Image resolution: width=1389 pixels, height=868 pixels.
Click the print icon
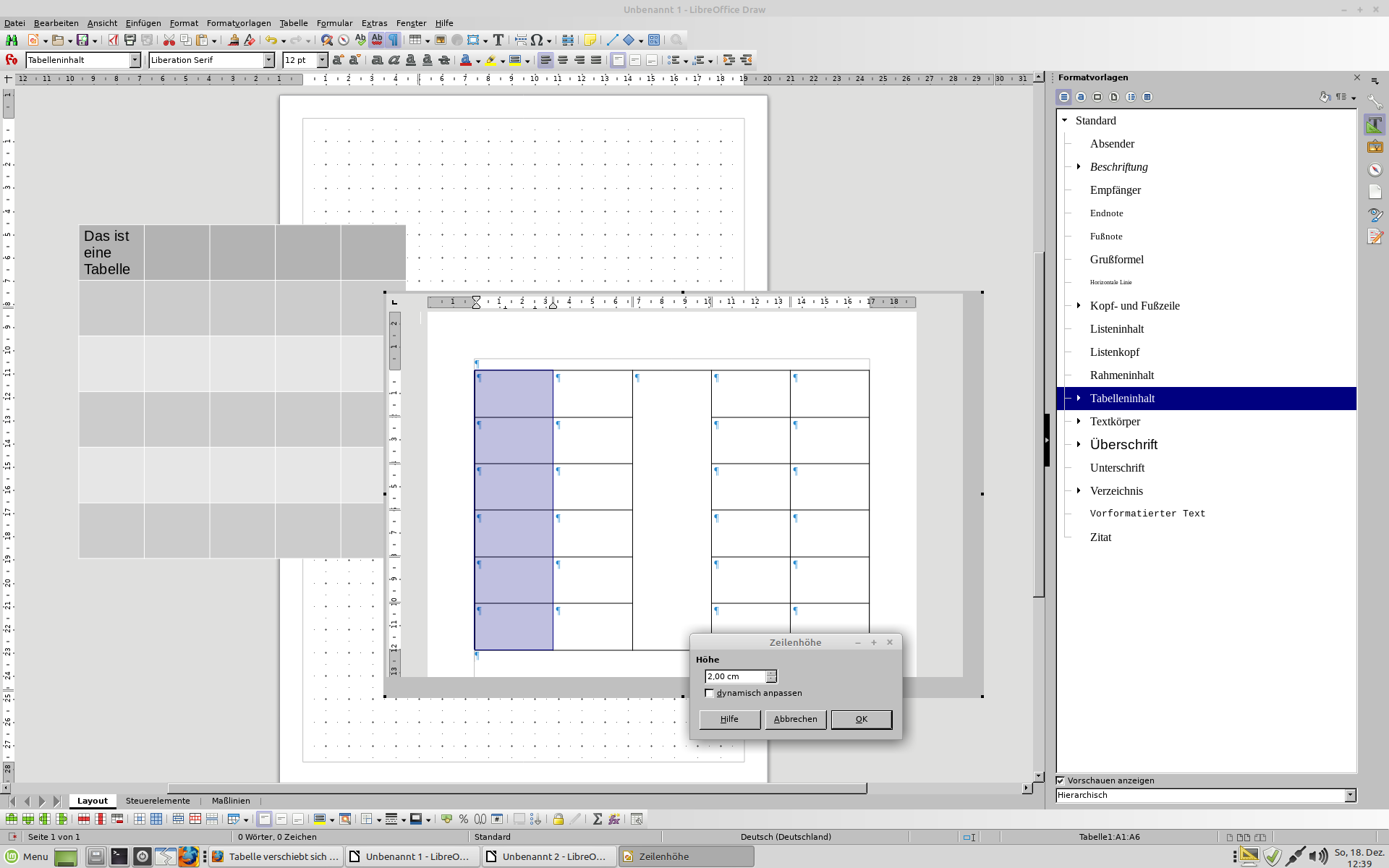coord(130,41)
